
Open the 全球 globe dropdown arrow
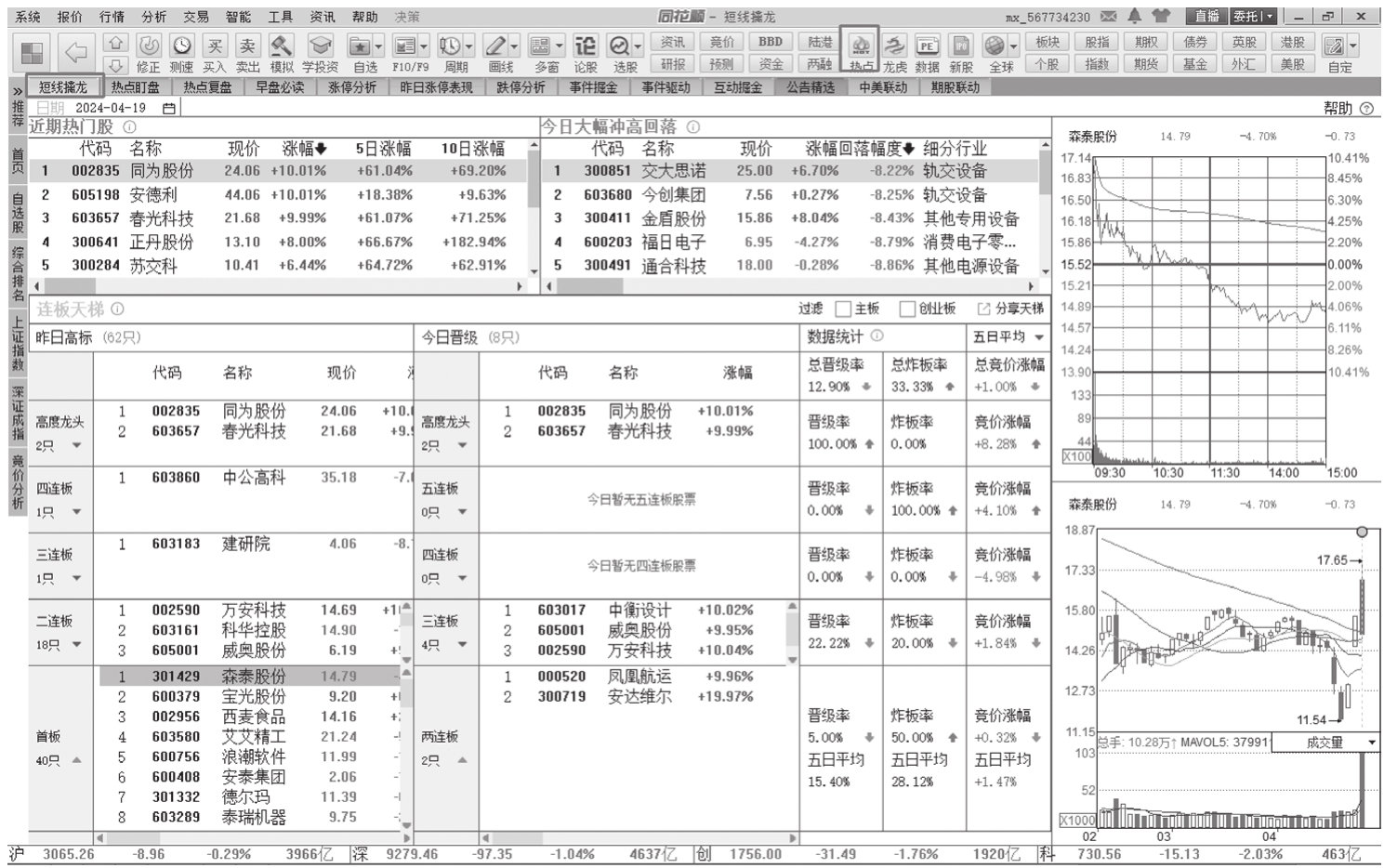[1013, 46]
